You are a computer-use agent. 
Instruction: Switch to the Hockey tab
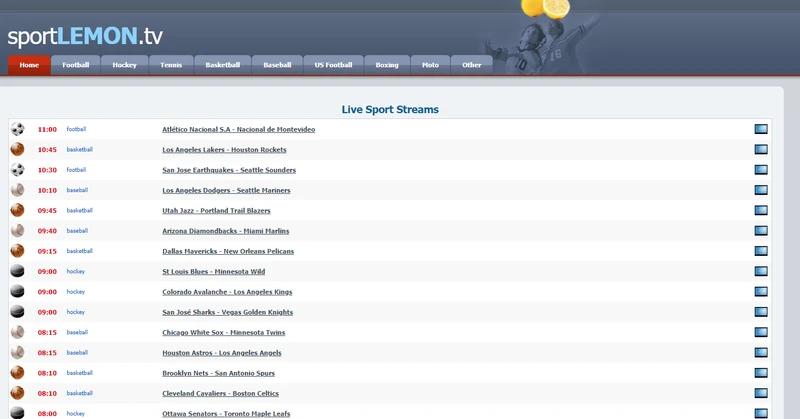click(124, 65)
